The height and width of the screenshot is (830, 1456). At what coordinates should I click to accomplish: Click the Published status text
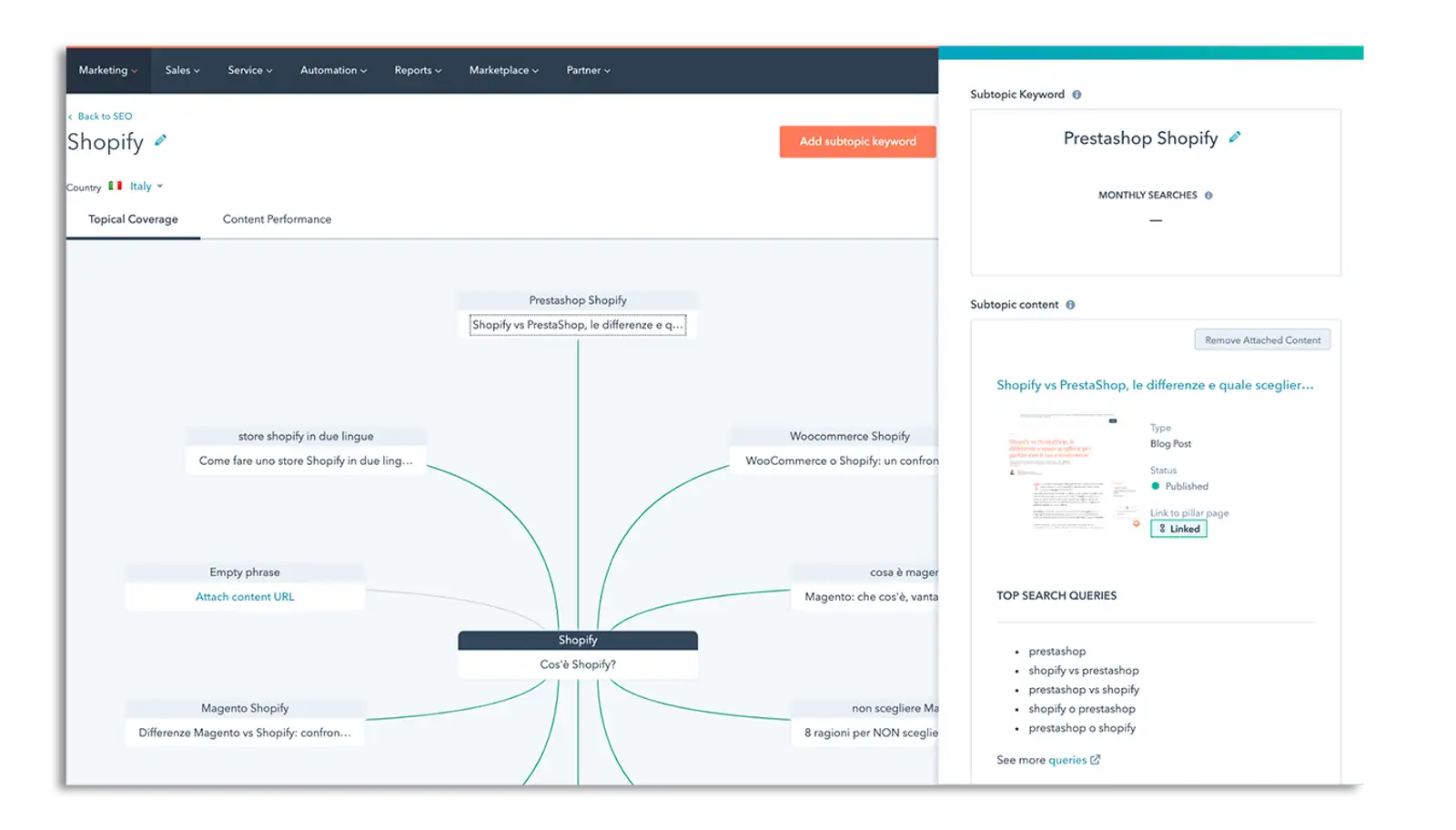click(x=1187, y=487)
